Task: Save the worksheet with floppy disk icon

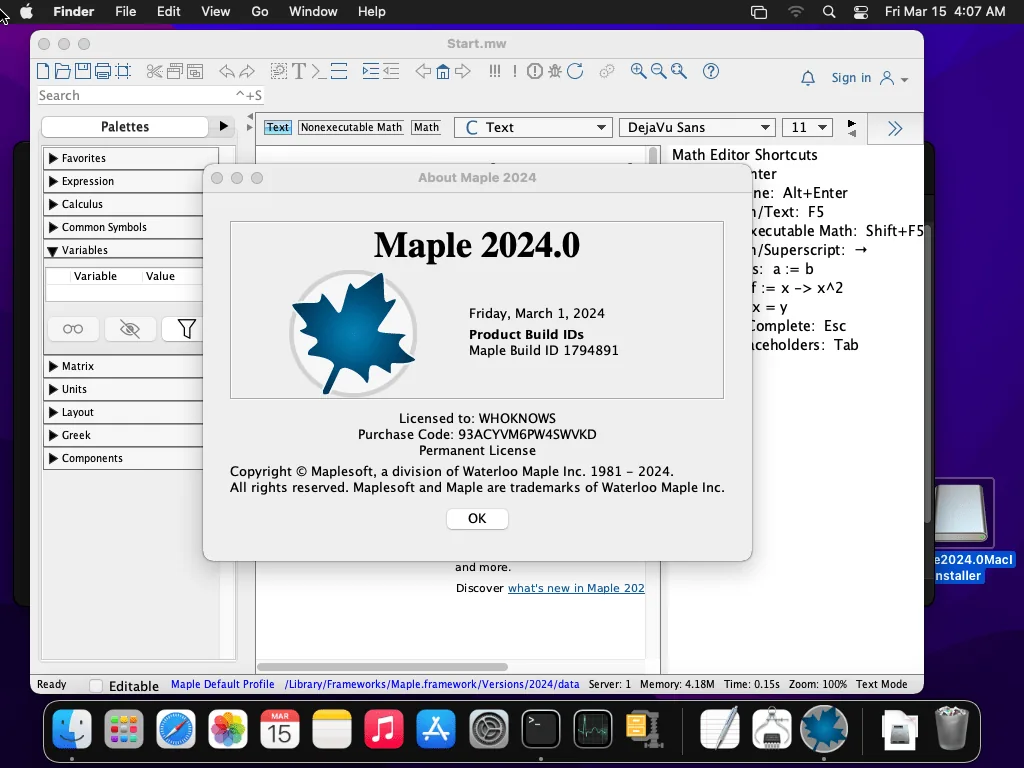Action: [83, 71]
